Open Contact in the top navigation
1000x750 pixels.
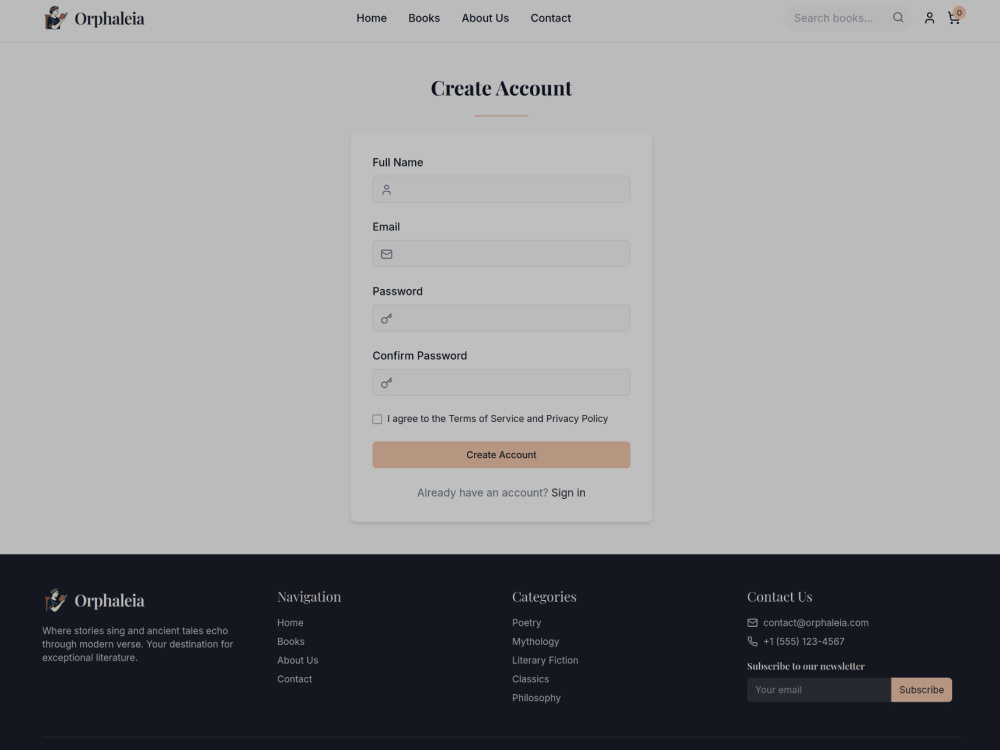click(550, 18)
